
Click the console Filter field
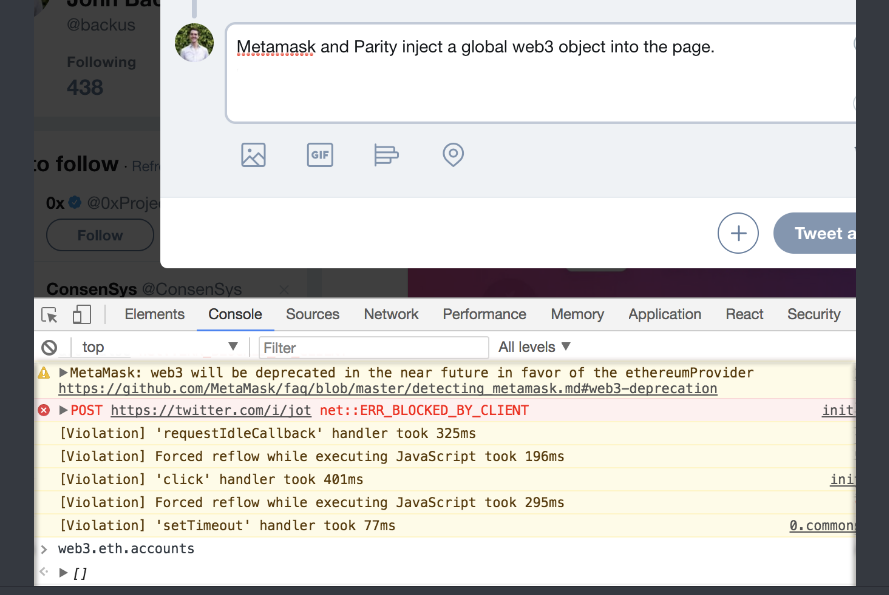tap(374, 347)
